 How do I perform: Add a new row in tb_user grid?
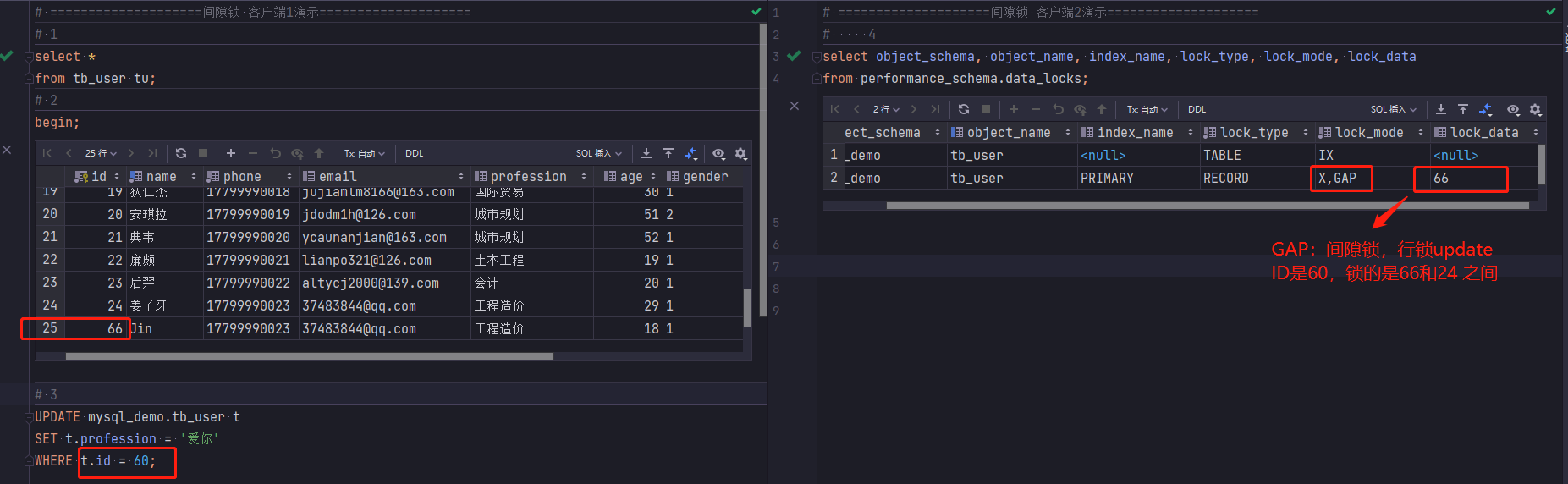[x=231, y=153]
